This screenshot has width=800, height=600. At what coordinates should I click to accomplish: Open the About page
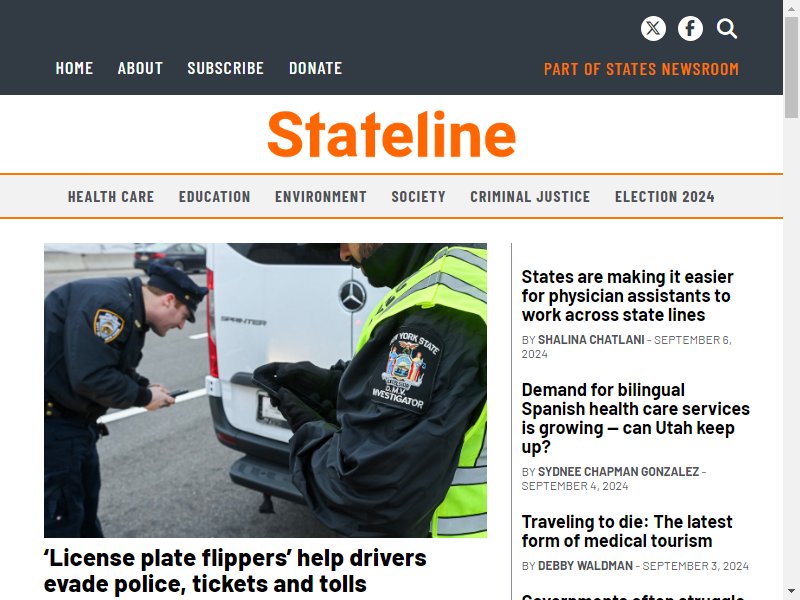(x=140, y=68)
